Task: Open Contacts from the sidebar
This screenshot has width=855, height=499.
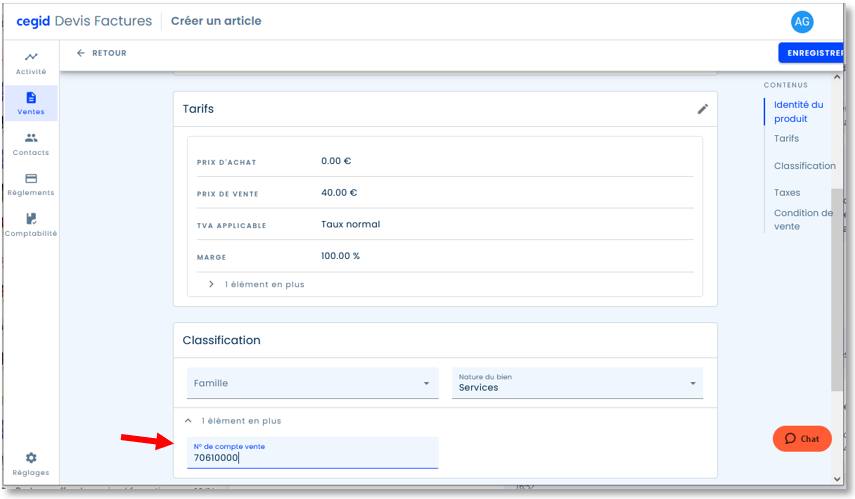Action: (x=31, y=144)
